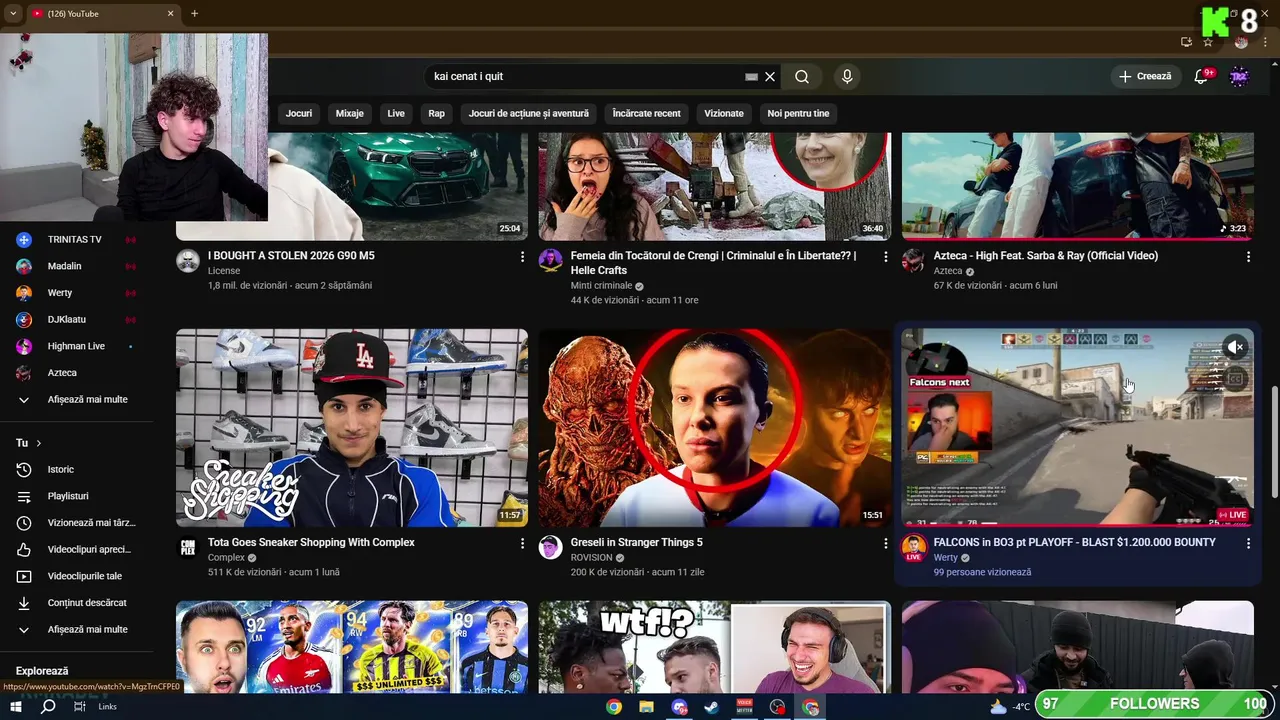Open title Tota Goes Sneaker Shopping With Complex

click(311, 542)
